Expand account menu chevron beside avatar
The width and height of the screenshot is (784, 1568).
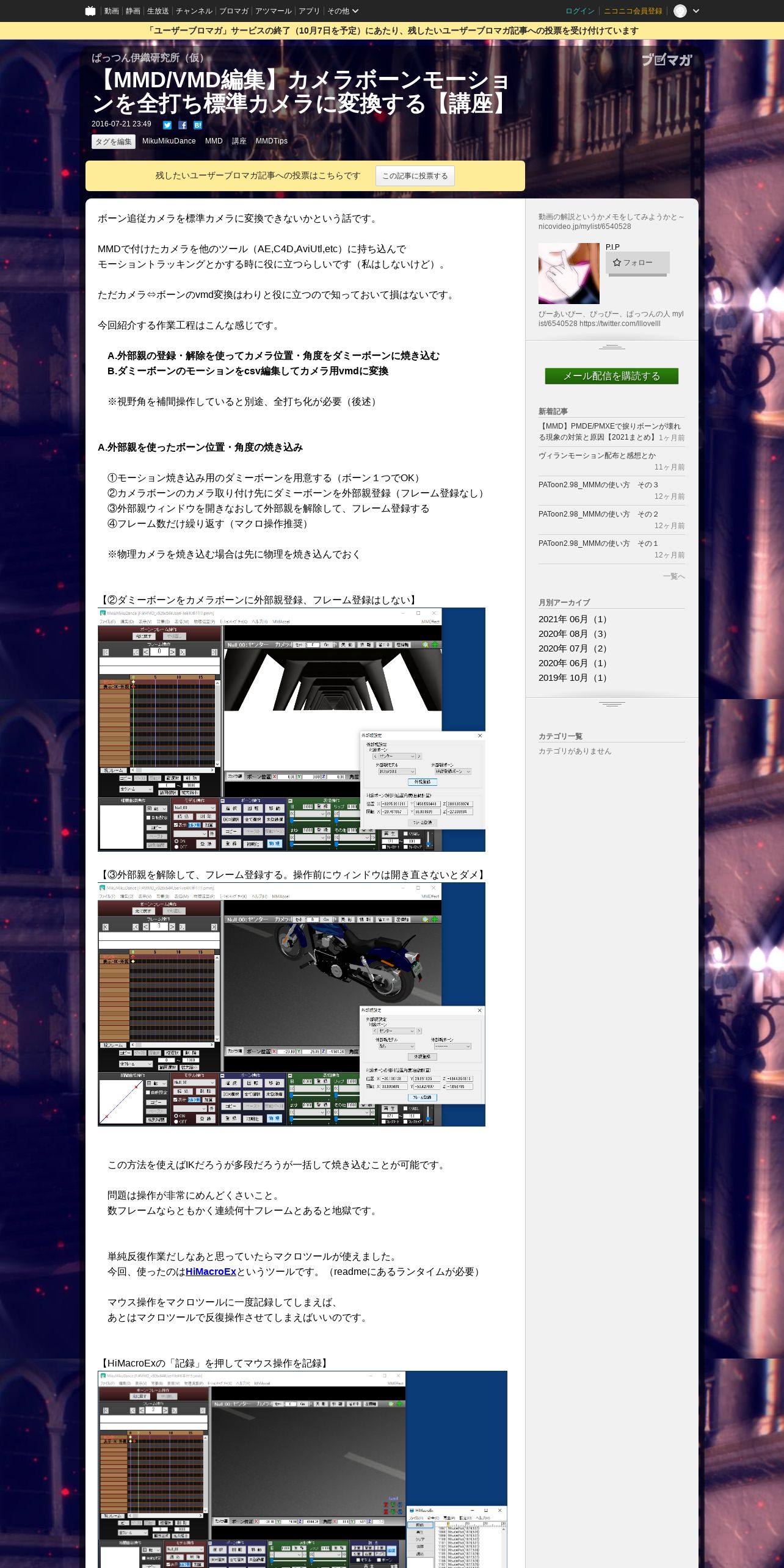pyautogui.click(x=696, y=11)
